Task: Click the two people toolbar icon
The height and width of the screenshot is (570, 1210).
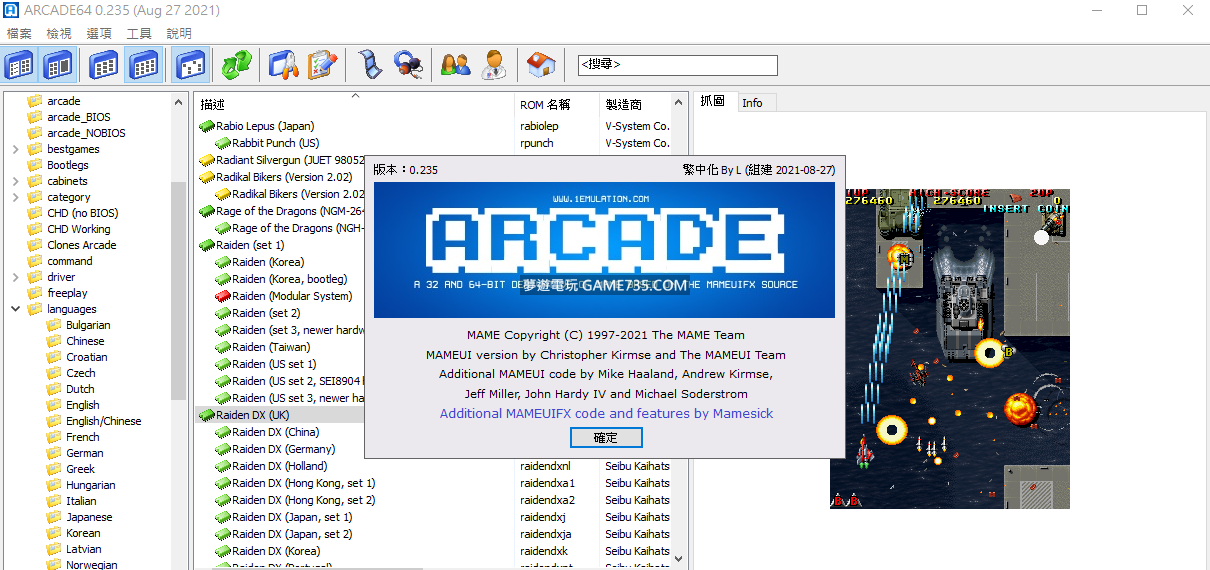Action: tap(456, 65)
